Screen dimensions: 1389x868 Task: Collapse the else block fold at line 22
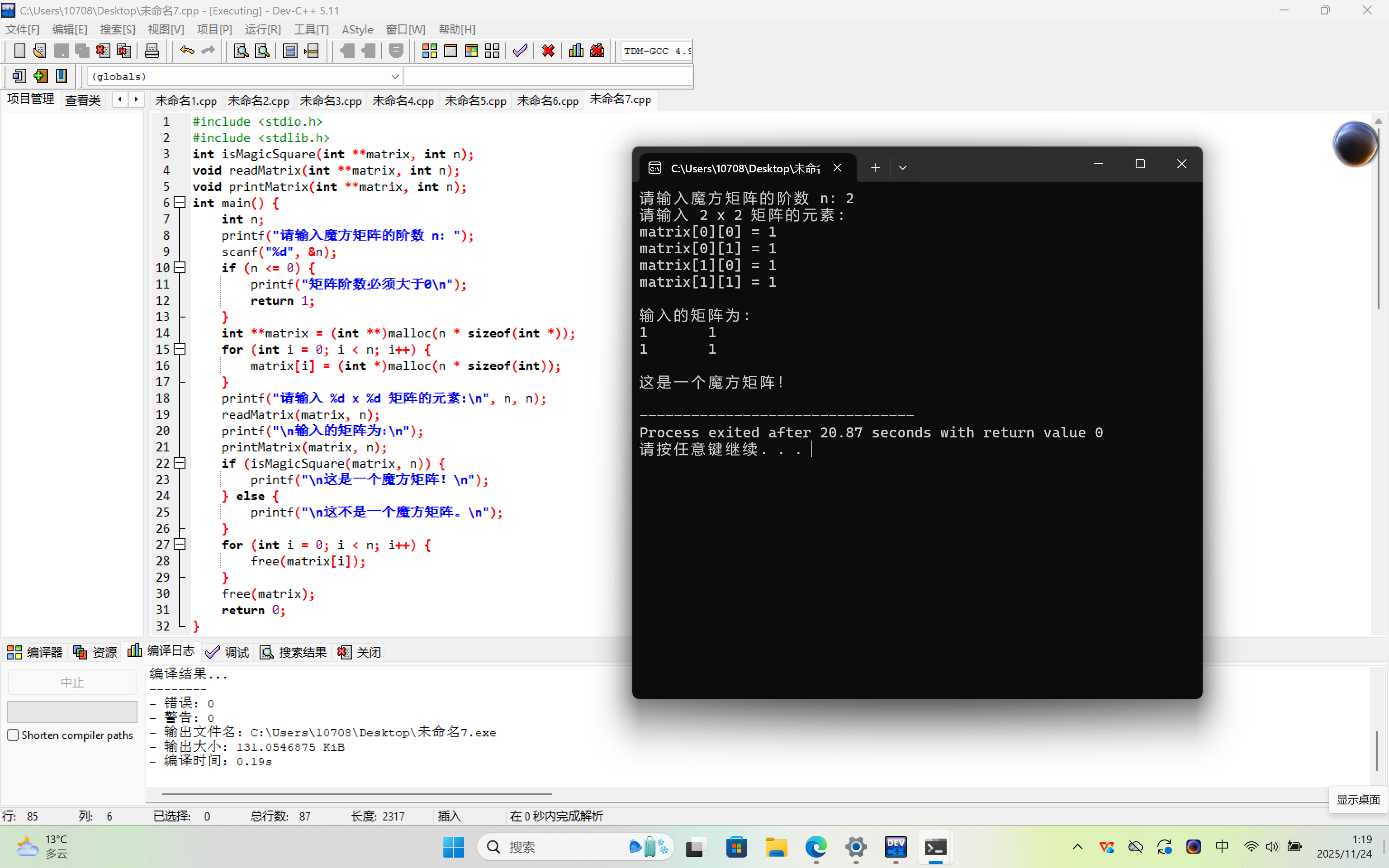(x=180, y=463)
